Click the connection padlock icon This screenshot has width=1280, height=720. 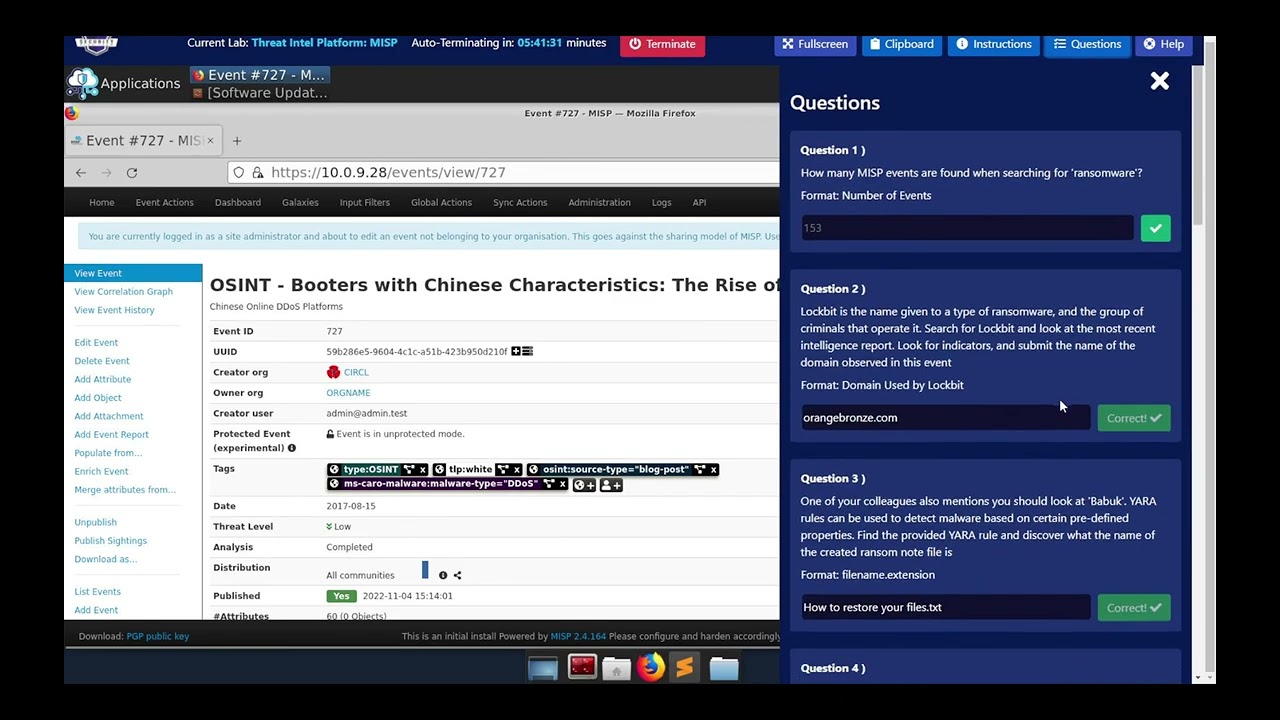257,173
